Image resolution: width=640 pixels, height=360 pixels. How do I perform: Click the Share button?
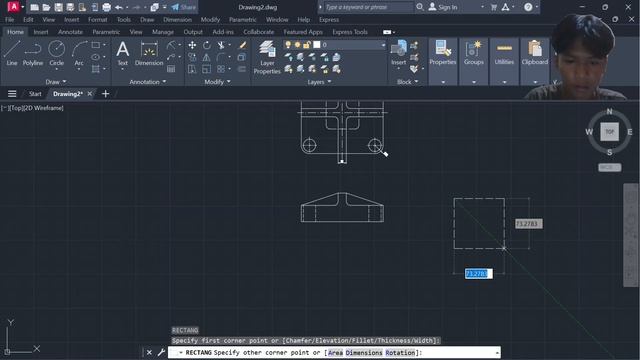click(x=184, y=7)
